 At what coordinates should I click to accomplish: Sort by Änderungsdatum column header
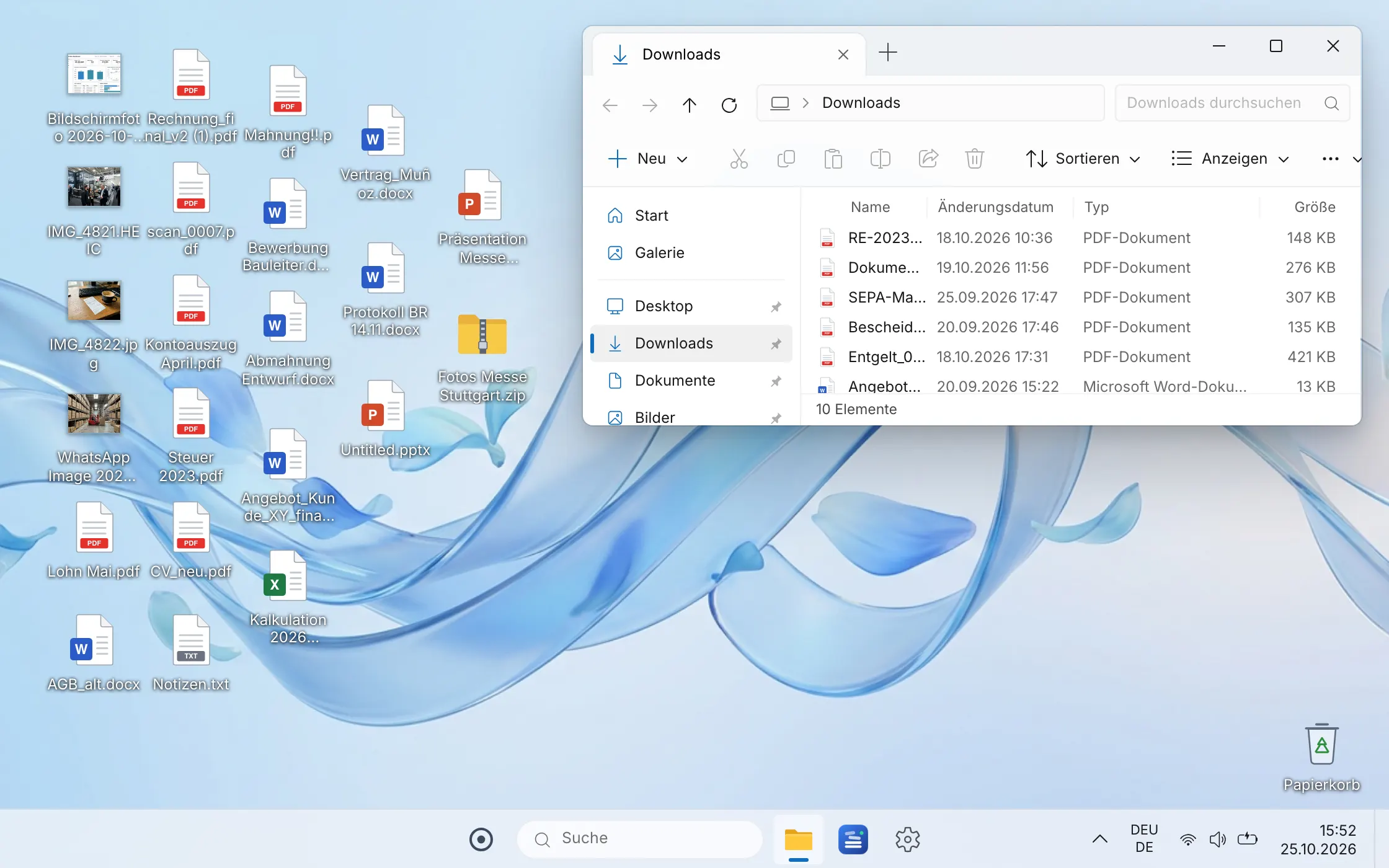point(995,207)
